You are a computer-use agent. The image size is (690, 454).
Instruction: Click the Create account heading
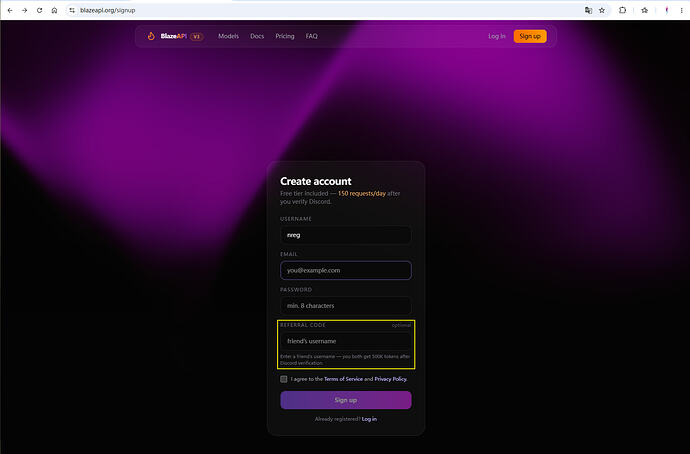click(316, 181)
